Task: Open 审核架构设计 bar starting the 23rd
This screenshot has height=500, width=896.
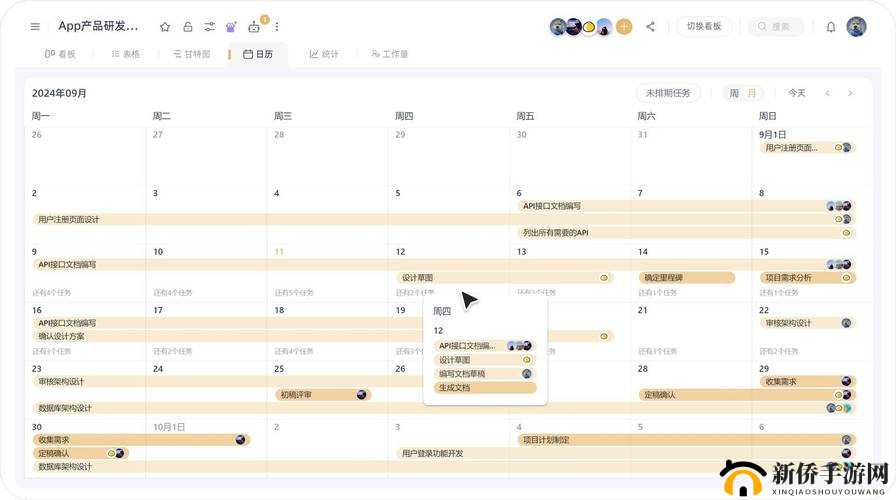Action: pos(229,381)
